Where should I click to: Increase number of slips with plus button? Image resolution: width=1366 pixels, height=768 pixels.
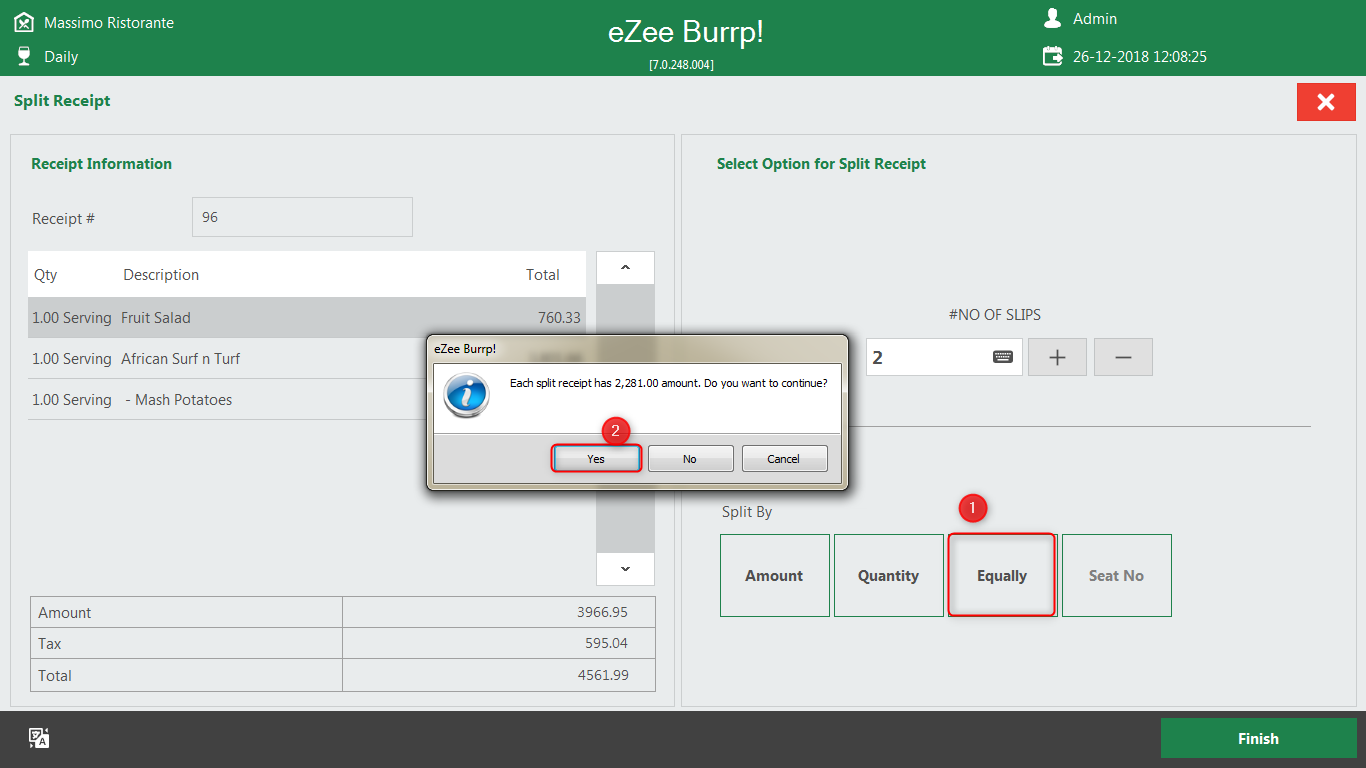tap(1057, 357)
